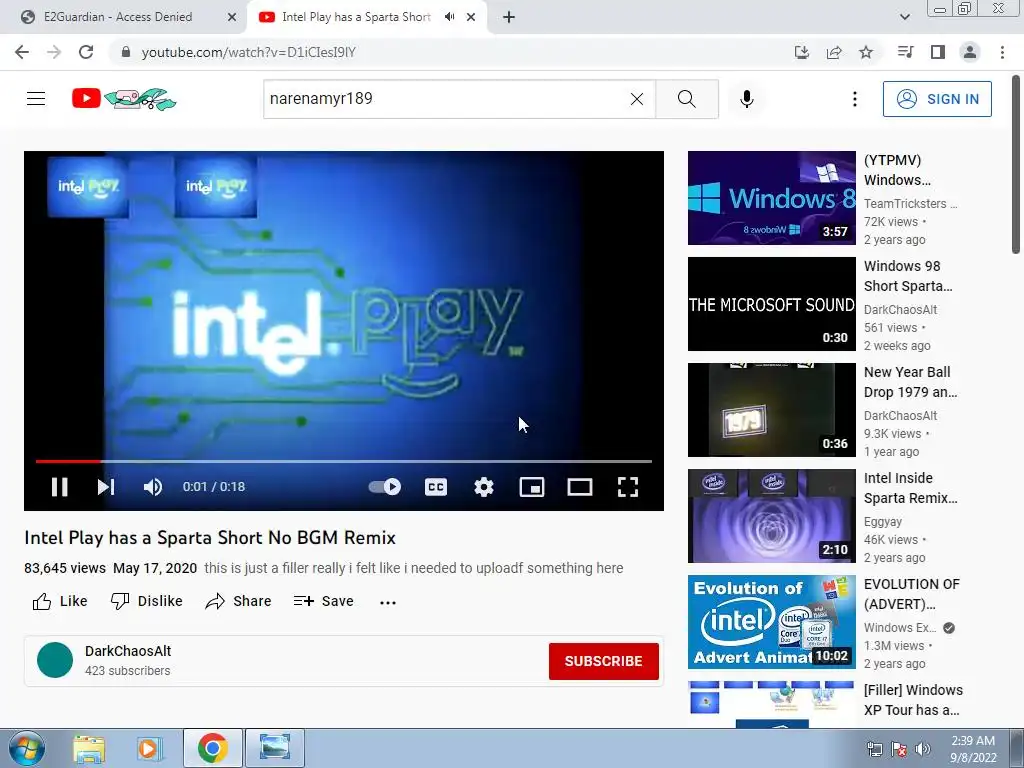Viewport: 1024px width, 768px height.
Task: Click the address bar URL
Action: (x=248, y=52)
